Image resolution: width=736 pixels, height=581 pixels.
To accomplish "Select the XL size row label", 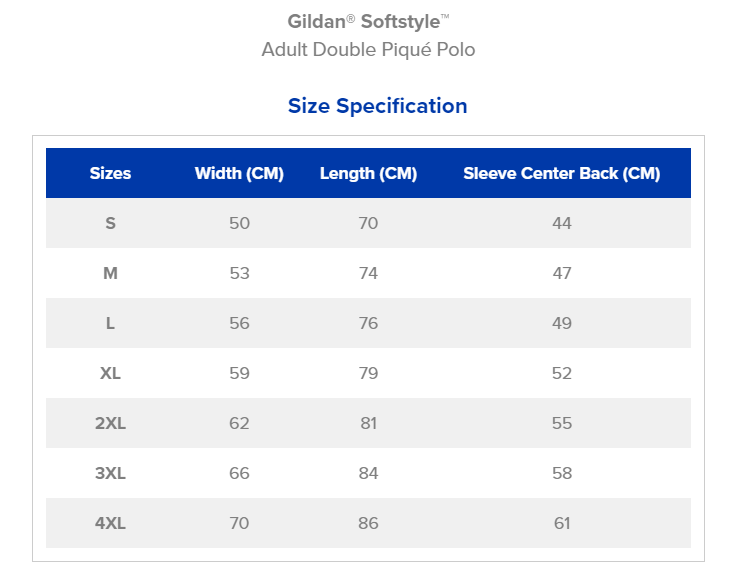I will pyautogui.click(x=110, y=373).
